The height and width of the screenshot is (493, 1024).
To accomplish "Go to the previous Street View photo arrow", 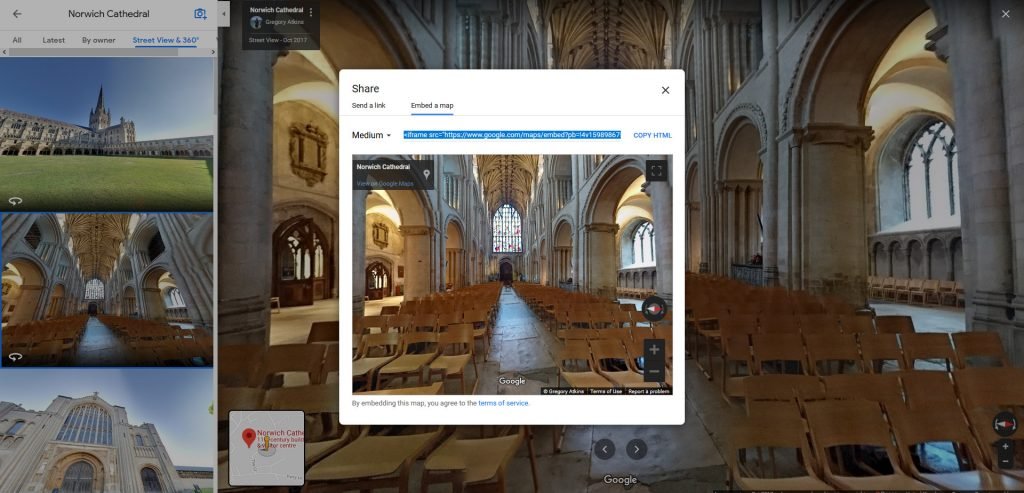I will [x=604, y=449].
